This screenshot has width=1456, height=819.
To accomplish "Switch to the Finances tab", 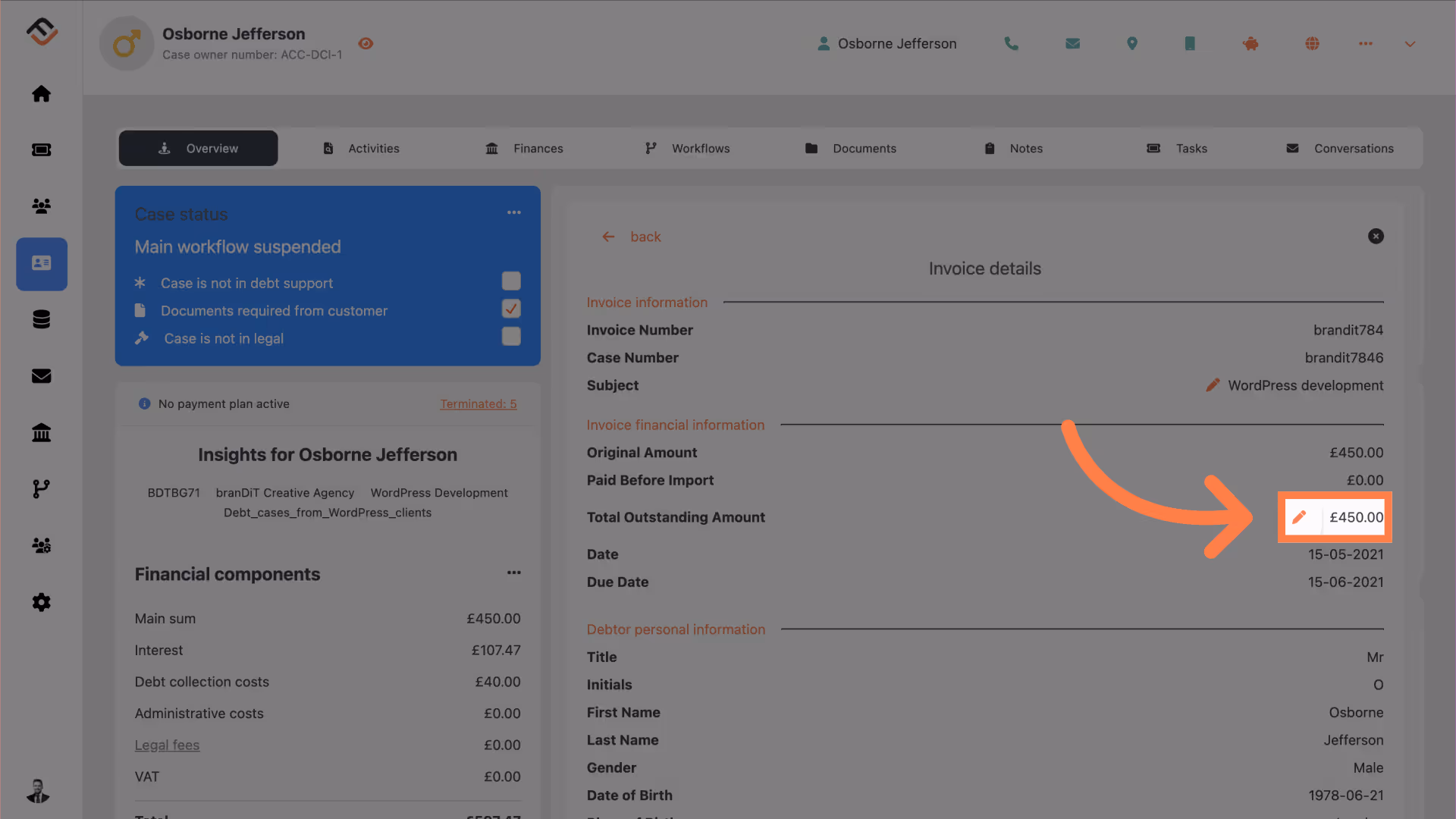I will coord(525,149).
